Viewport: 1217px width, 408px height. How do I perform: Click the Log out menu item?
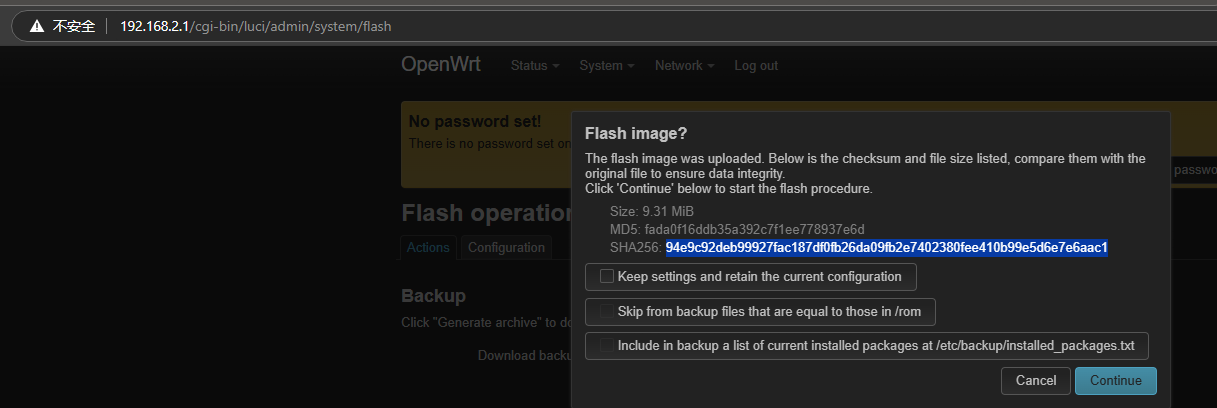pos(756,66)
